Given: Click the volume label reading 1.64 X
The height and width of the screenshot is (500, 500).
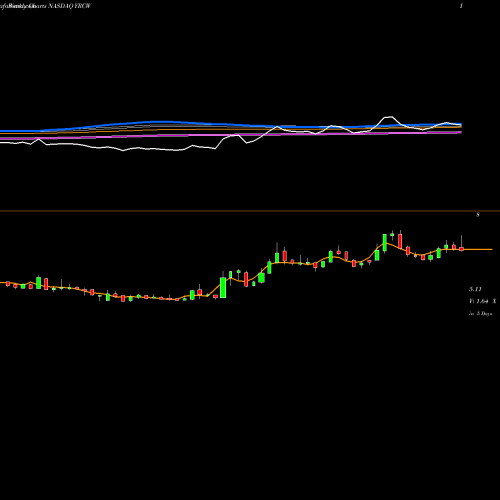Looking at the screenshot, I should [483, 301].
